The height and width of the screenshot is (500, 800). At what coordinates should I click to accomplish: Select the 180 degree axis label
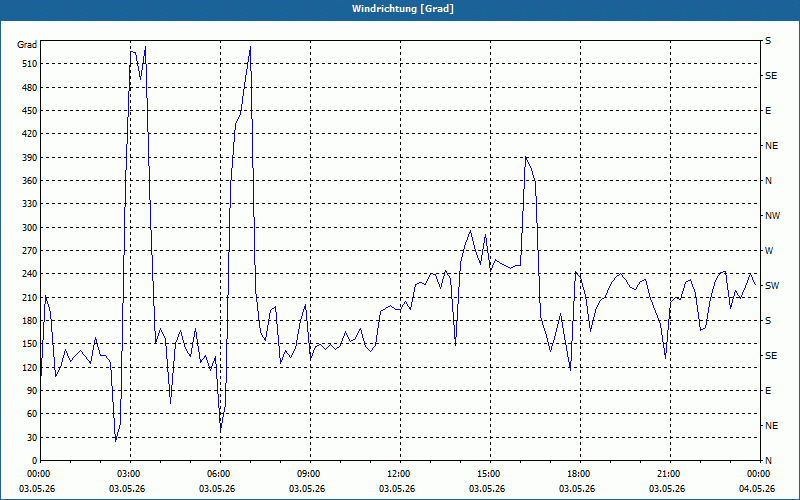[x=29, y=321]
